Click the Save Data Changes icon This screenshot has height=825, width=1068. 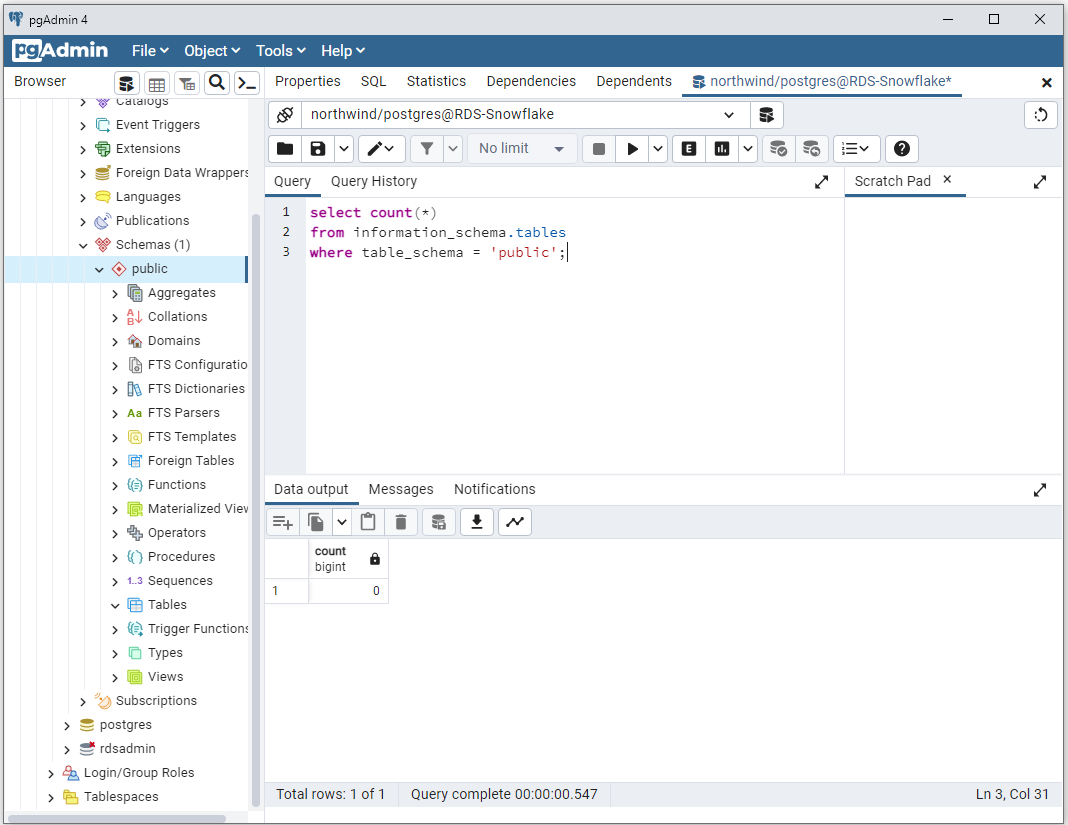(x=439, y=523)
